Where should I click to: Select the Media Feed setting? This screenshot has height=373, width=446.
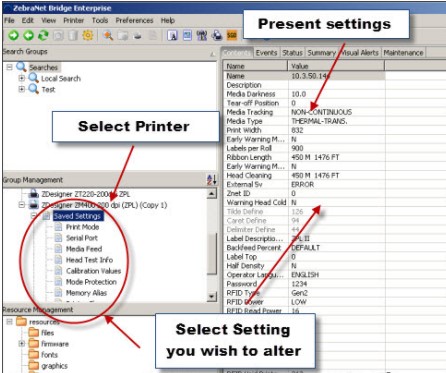(x=84, y=249)
